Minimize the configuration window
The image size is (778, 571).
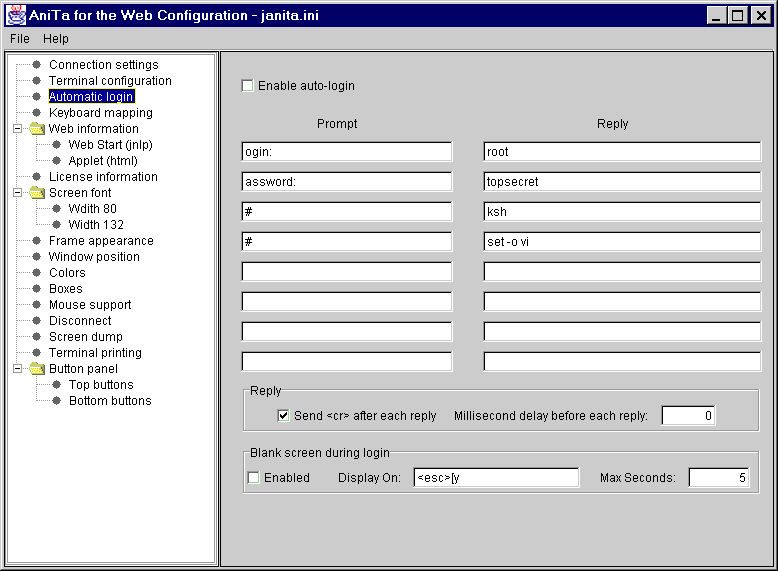coord(716,16)
